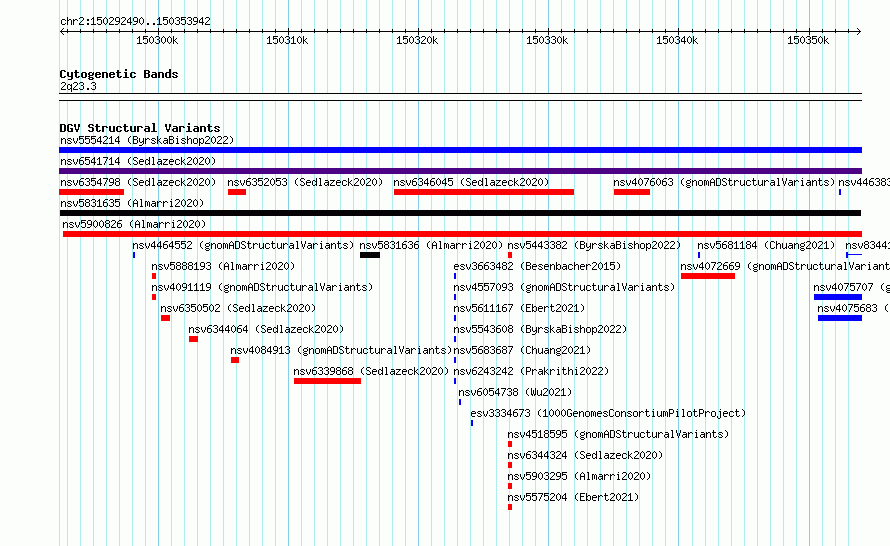
Task: Open nsv6243242 (Prakrithi2022) label
Action: (x=531, y=371)
